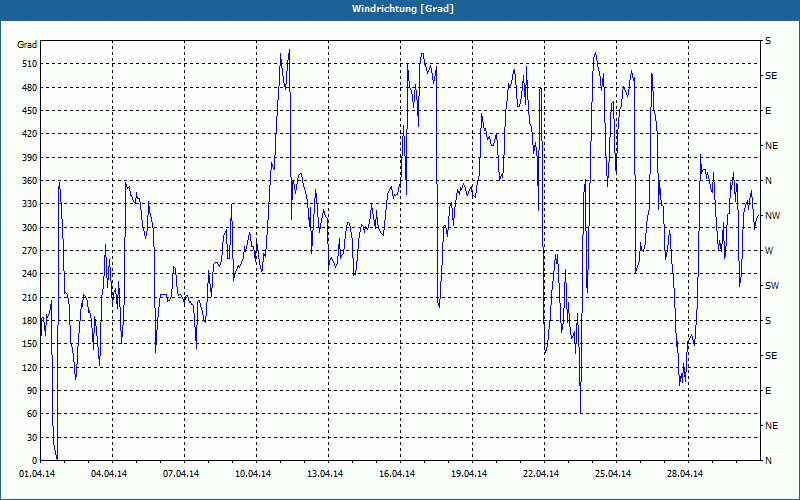Image resolution: width=800 pixels, height=500 pixels.
Task: Click the 13.04.14 date label
Action: click(x=325, y=474)
